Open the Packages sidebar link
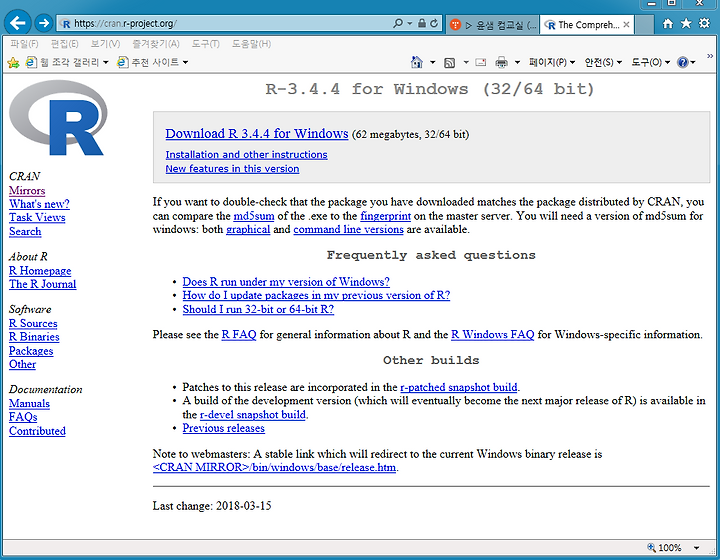The width and height of the screenshot is (720, 560). 31,351
